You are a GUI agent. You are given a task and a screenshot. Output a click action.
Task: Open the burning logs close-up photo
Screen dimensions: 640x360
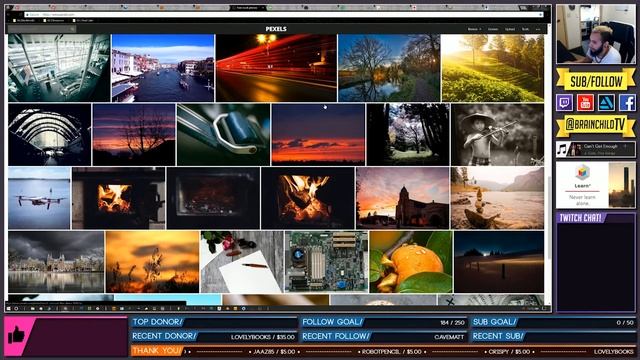coord(308,198)
